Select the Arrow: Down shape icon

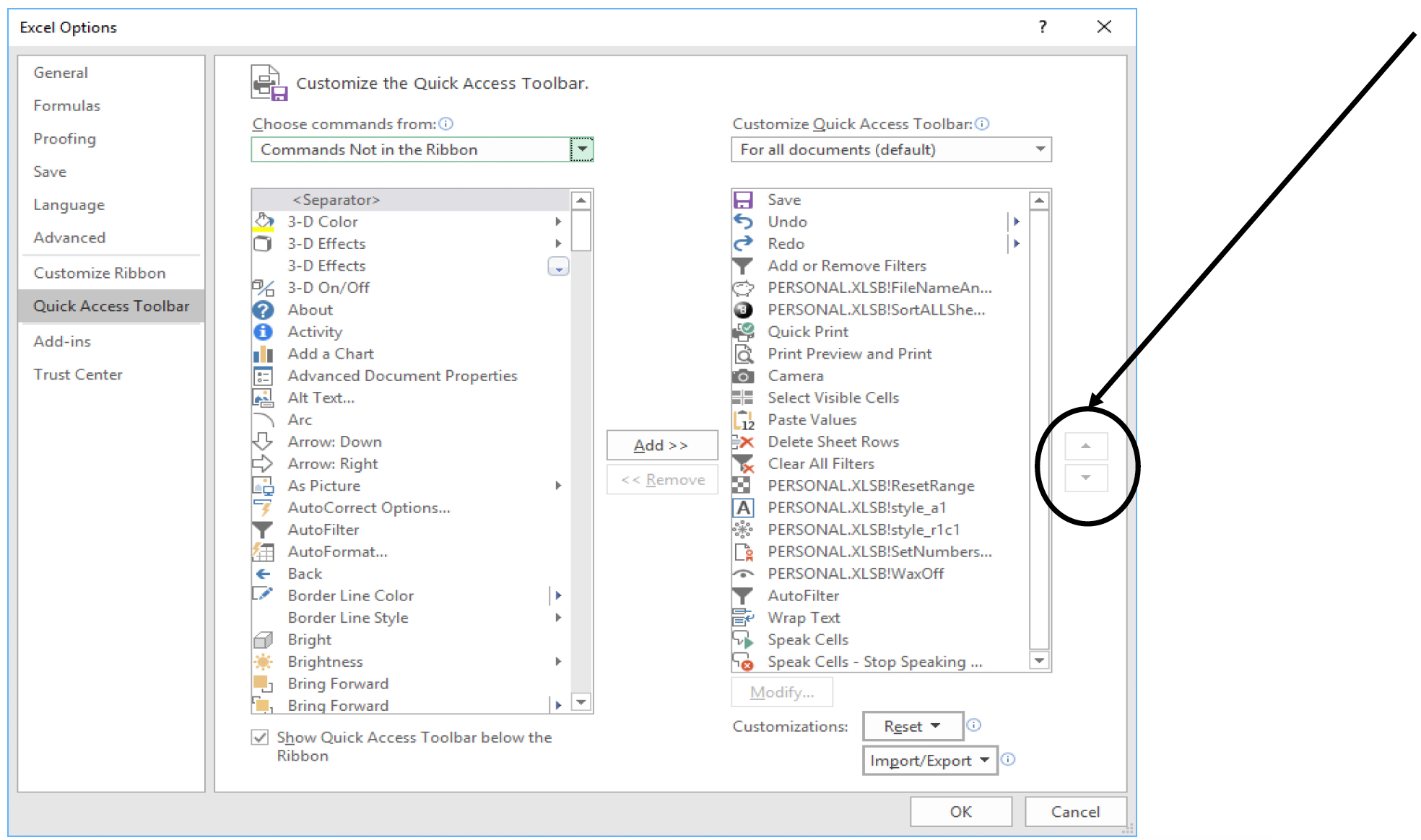click(x=264, y=442)
